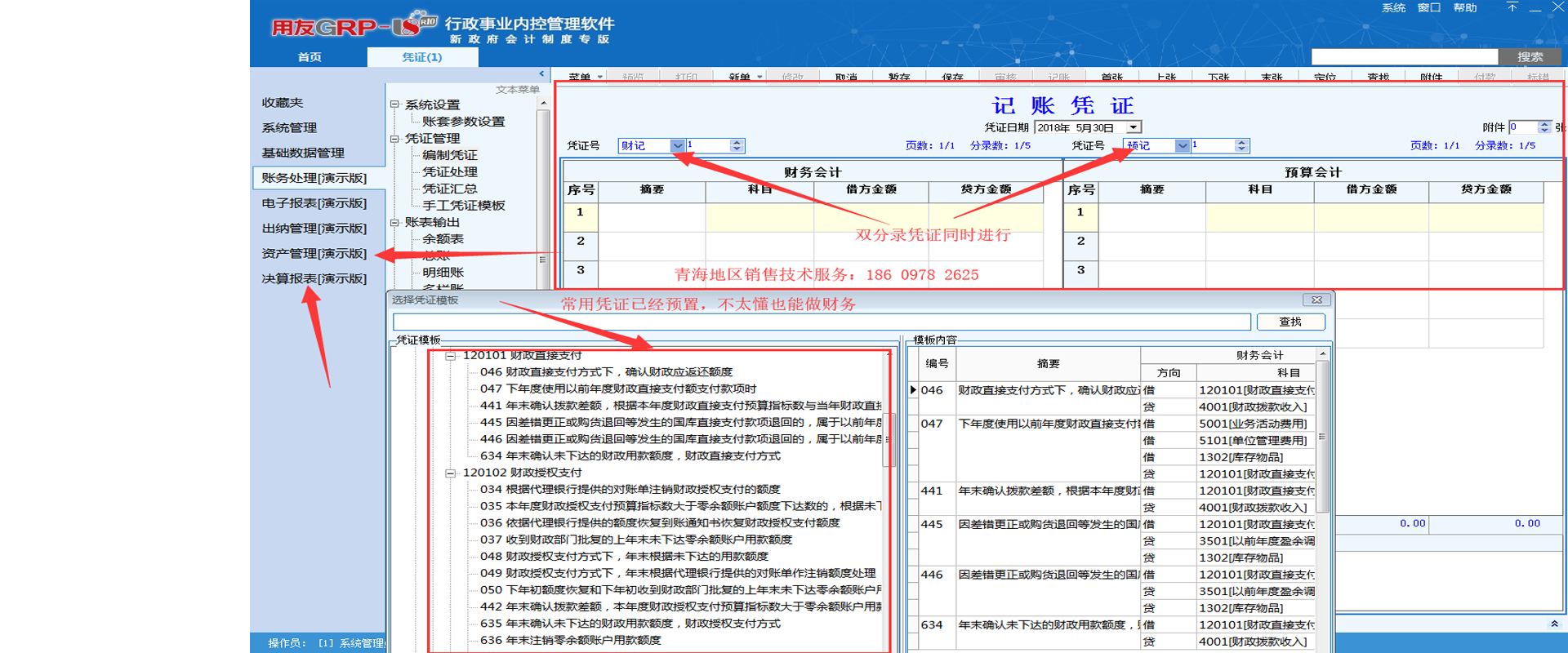Image resolution: width=1568 pixels, height=653 pixels.
Task: Click the attachment count spinner arrows
Action: click(1543, 127)
